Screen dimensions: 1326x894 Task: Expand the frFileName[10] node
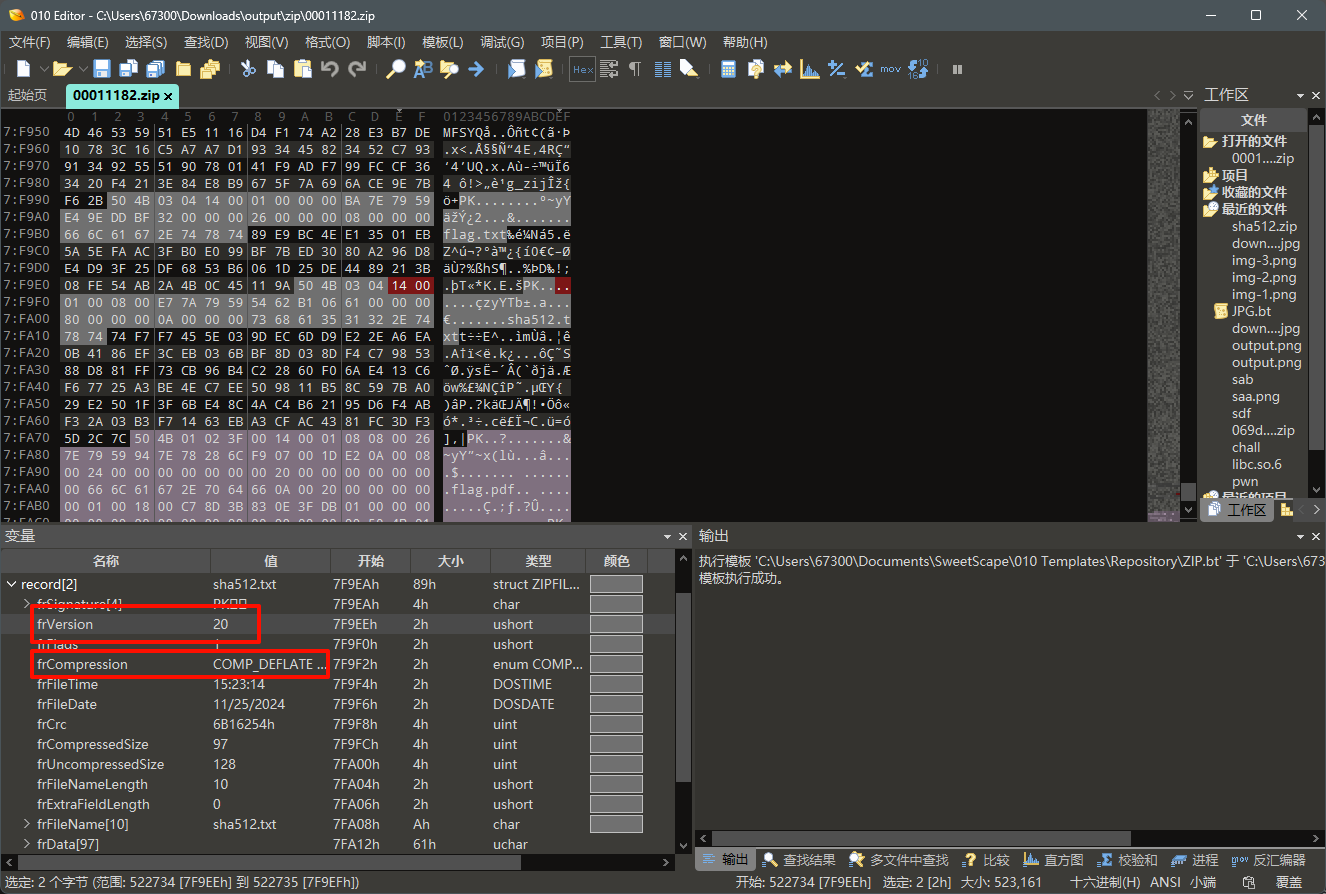[27, 824]
